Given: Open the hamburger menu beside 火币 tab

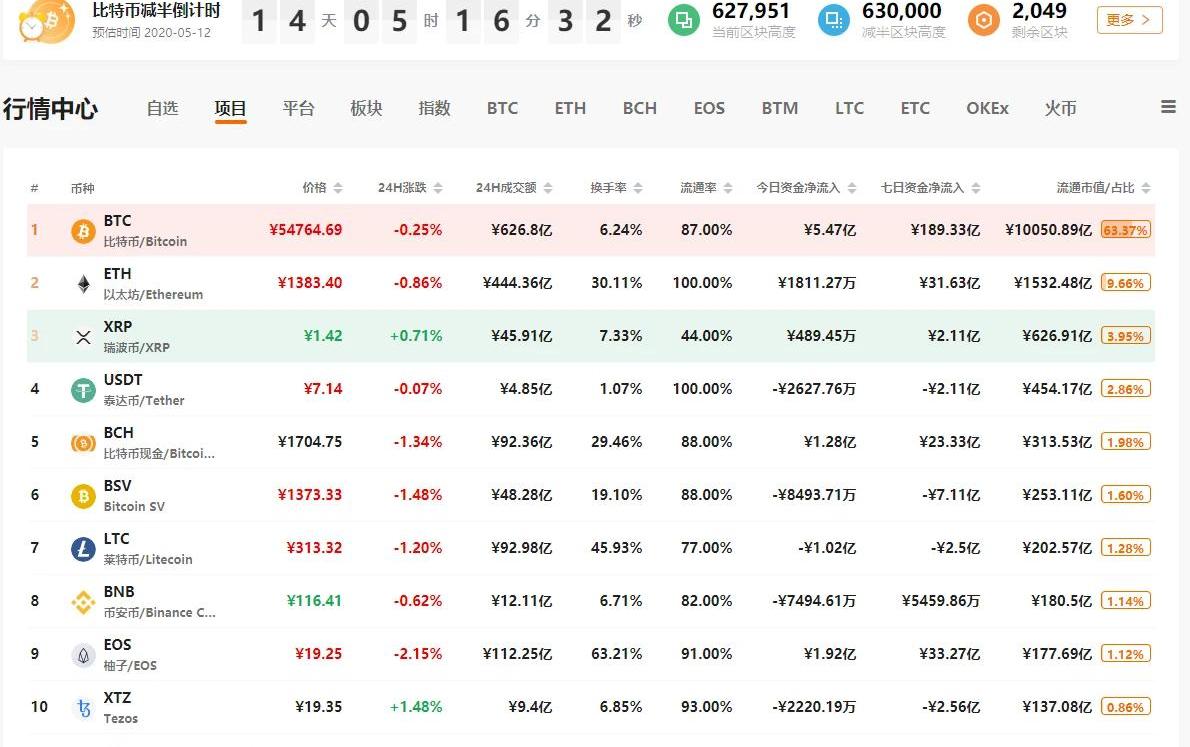Looking at the screenshot, I should (x=1168, y=107).
